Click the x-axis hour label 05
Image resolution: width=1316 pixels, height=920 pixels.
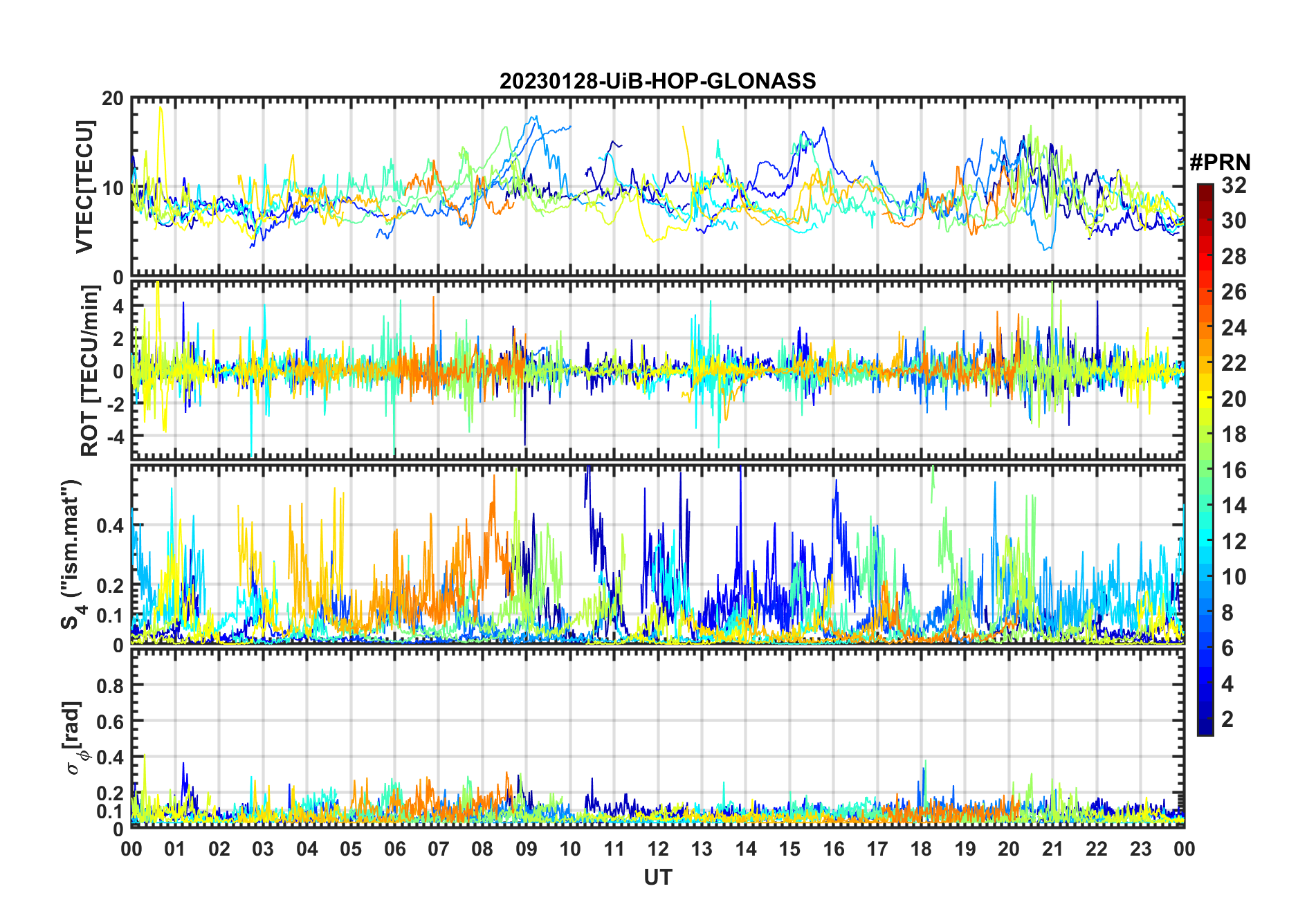click(x=351, y=849)
